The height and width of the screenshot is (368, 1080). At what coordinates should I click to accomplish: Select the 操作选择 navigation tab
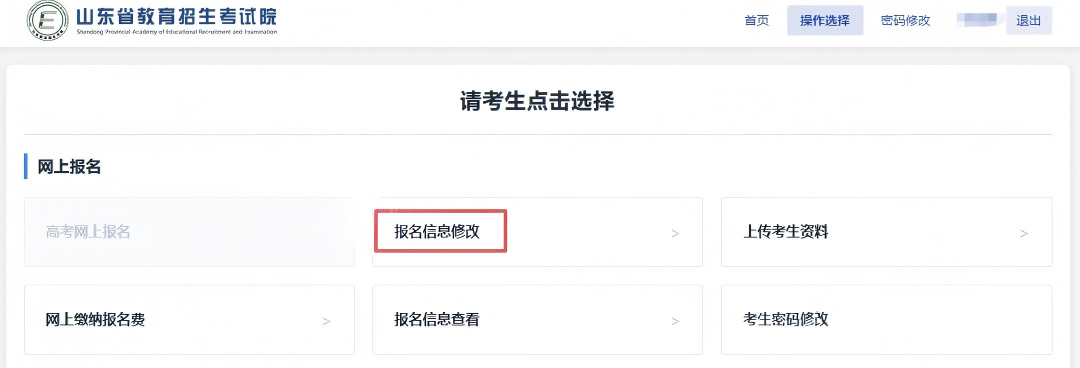(x=825, y=21)
